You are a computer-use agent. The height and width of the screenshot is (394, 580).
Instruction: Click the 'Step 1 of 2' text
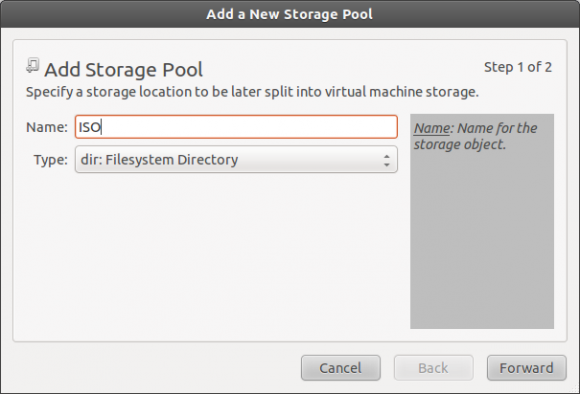coord(518,67)
